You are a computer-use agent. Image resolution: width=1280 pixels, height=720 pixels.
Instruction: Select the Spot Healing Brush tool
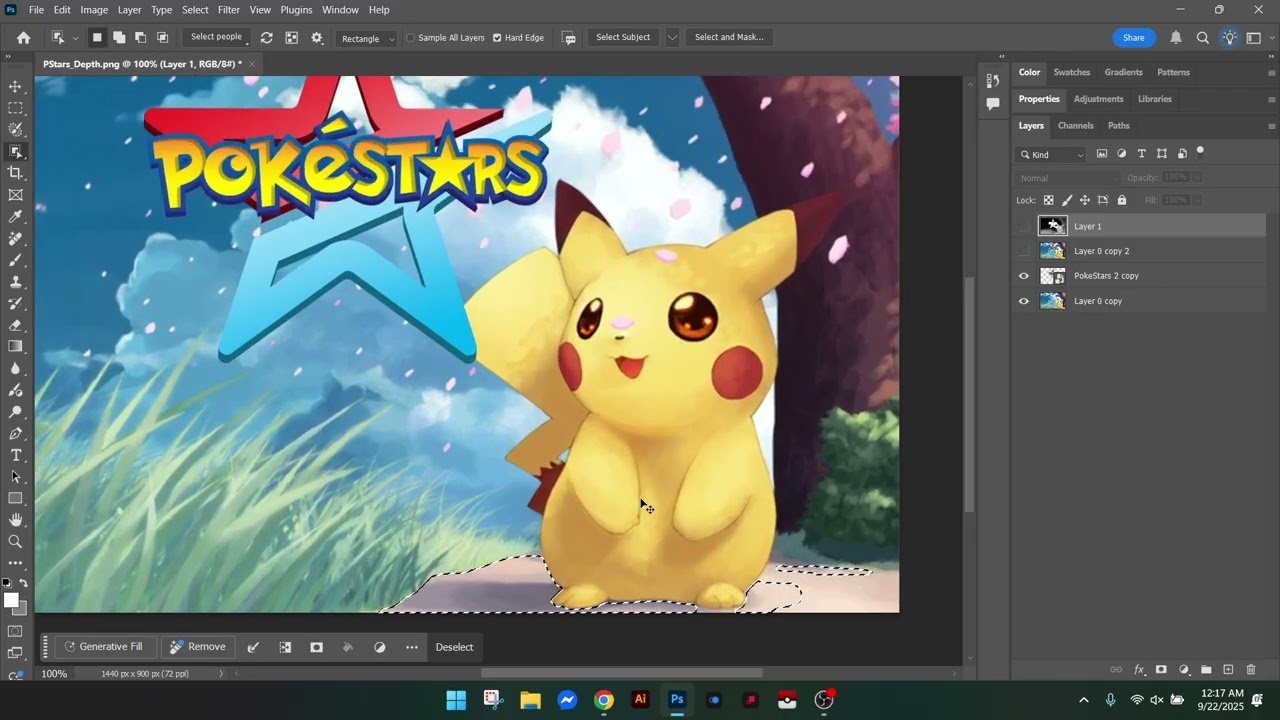15,239
